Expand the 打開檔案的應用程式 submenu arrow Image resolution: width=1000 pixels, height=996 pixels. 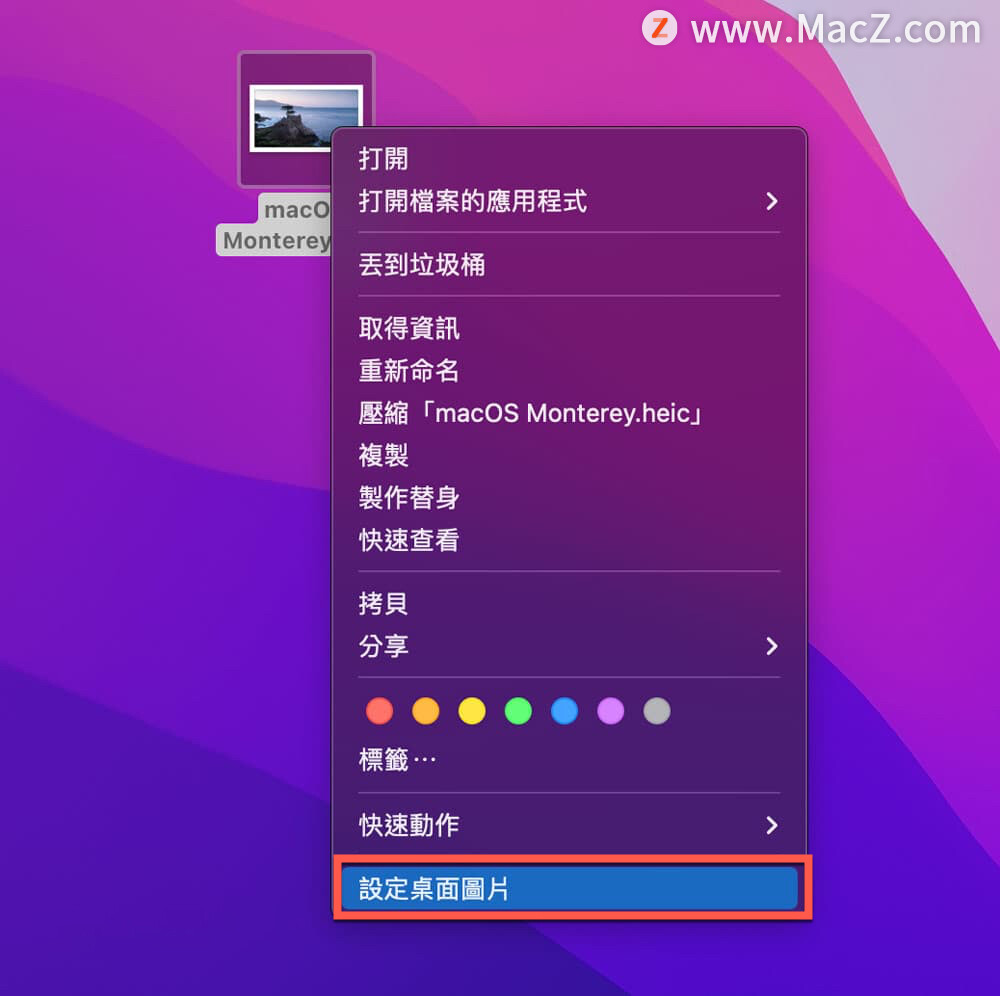pyautogui.click(x=772, y=201)
